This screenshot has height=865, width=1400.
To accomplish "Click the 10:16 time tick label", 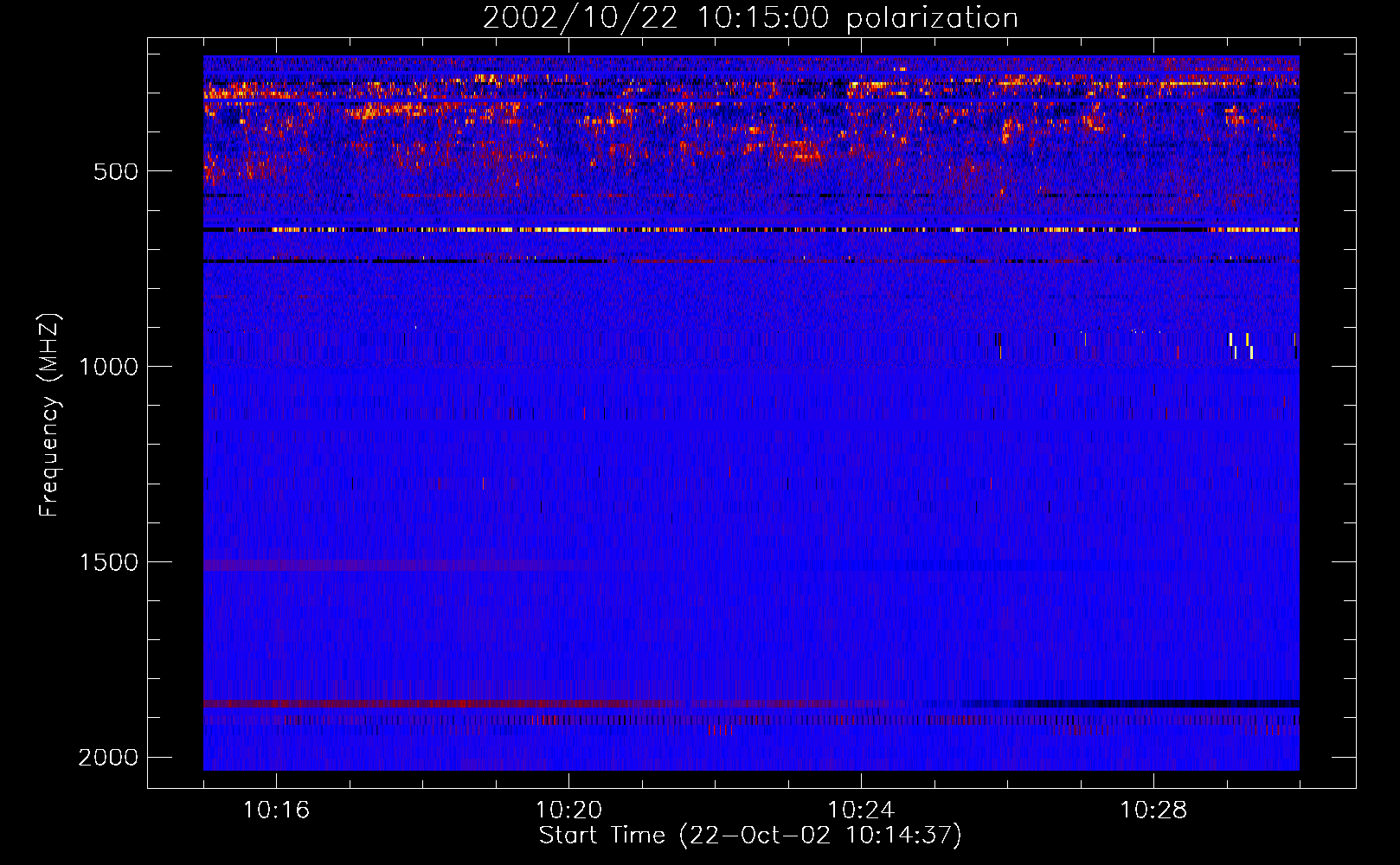I will tap(276, 811).
